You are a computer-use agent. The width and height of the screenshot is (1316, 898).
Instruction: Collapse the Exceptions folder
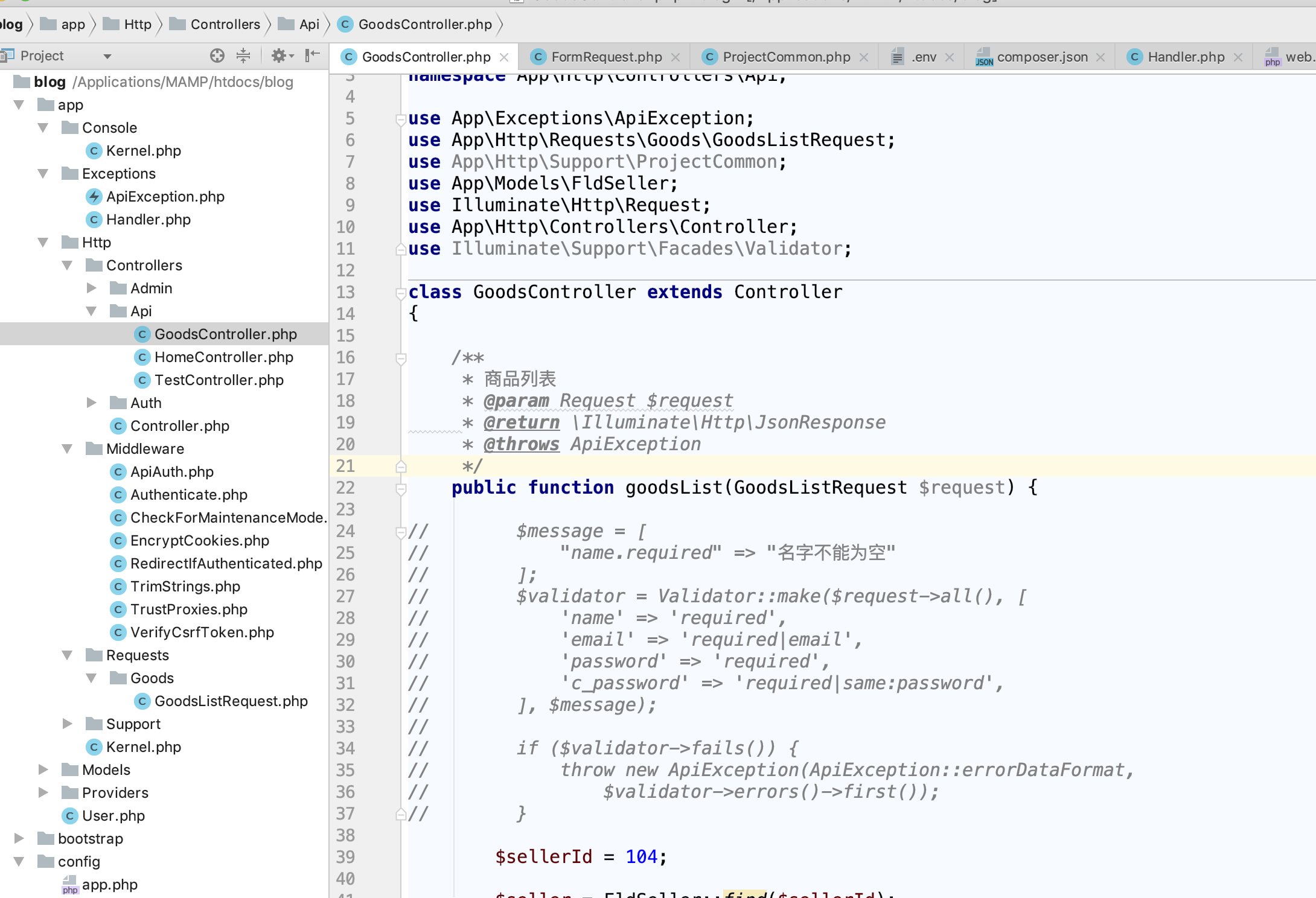(x=43, y=174)
